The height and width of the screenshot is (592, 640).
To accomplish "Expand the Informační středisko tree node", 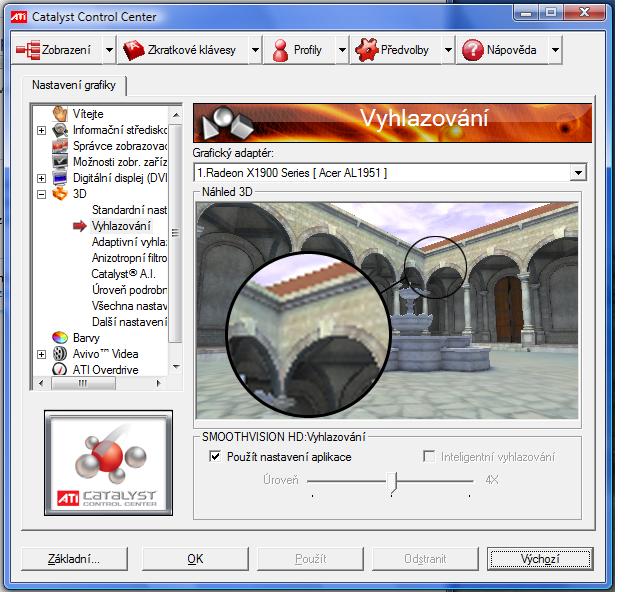I will [x=41, y=130].
